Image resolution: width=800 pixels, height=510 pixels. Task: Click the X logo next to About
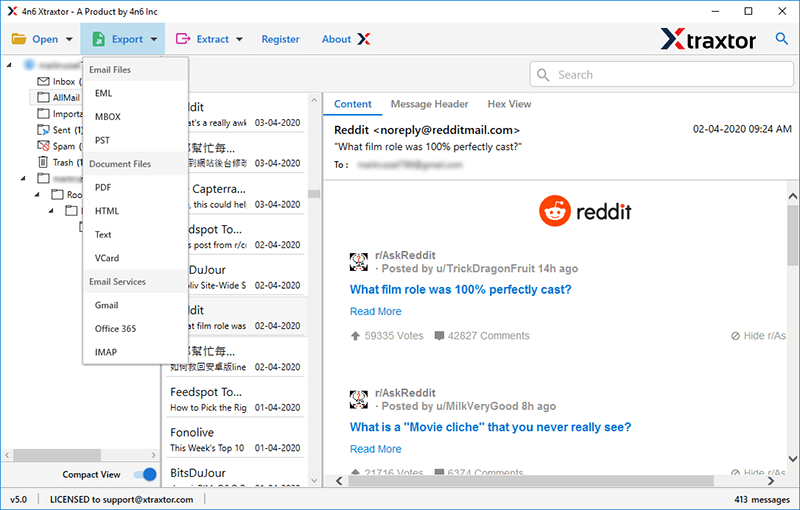coord(364,39)
